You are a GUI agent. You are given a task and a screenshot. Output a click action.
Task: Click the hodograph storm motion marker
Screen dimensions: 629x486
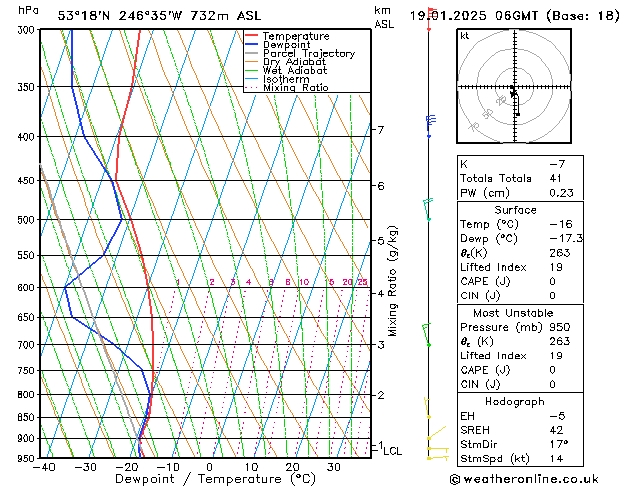(x=513, y=94)
